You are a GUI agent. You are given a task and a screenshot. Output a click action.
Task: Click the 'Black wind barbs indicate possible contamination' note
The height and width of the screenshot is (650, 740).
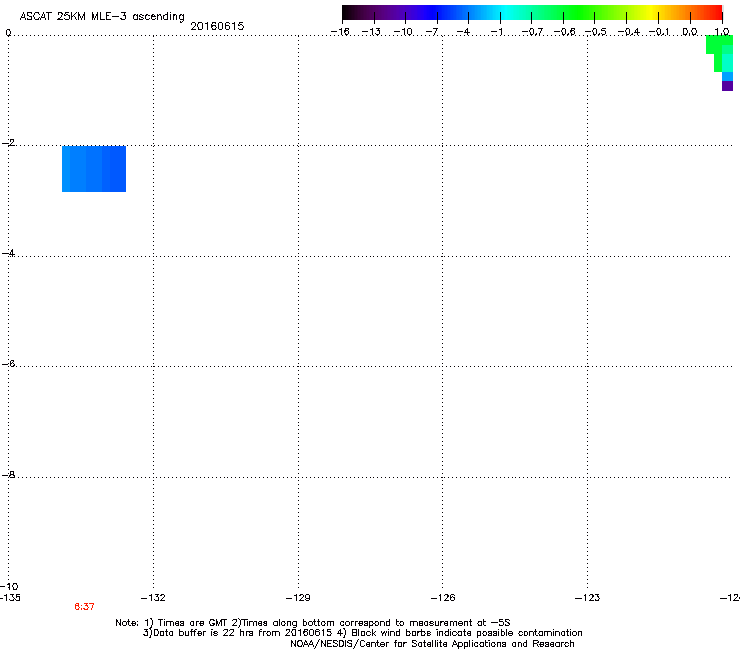click(467, 633)
